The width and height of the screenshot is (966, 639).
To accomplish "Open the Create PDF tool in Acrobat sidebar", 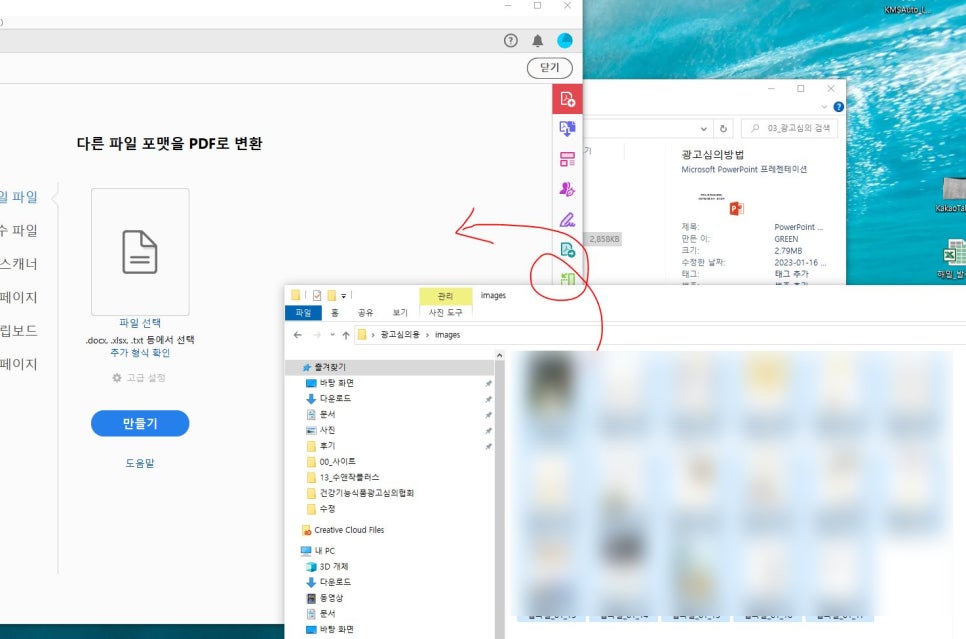I will click(567, 99).
